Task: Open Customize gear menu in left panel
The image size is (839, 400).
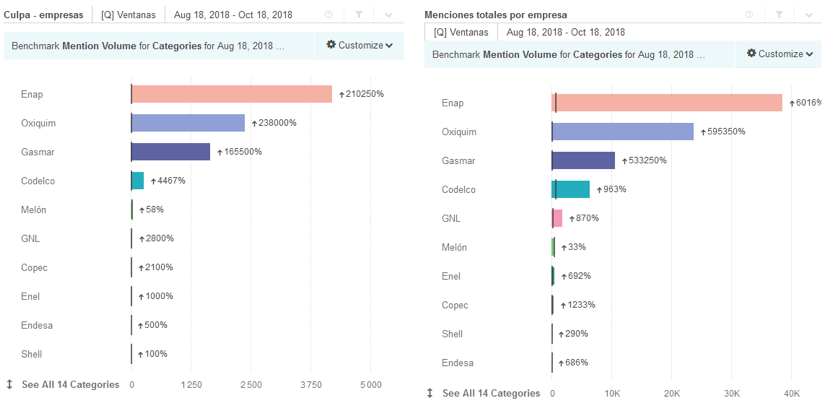Action: pyautogui.click(x=359, y=45)
